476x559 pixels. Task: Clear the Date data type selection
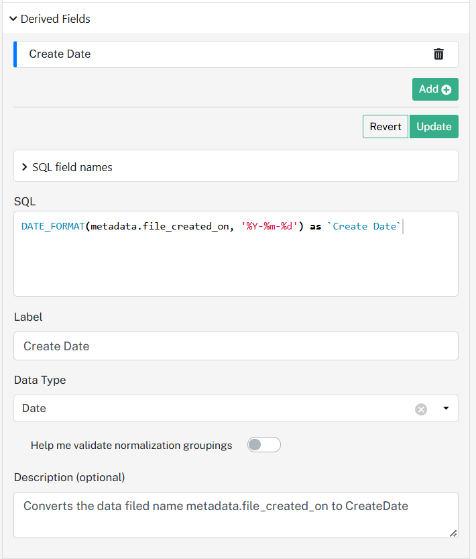[x=421, y=409]
